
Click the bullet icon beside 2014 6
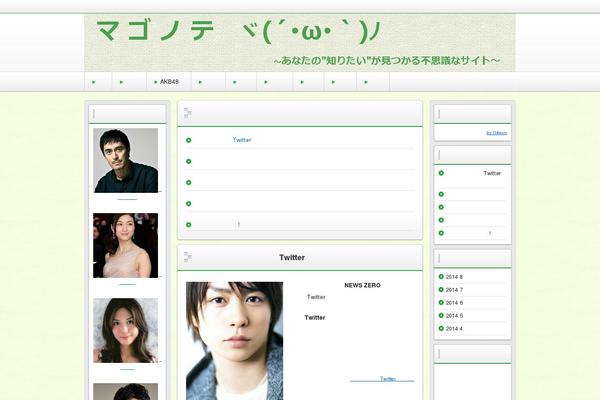pos(441,302)
